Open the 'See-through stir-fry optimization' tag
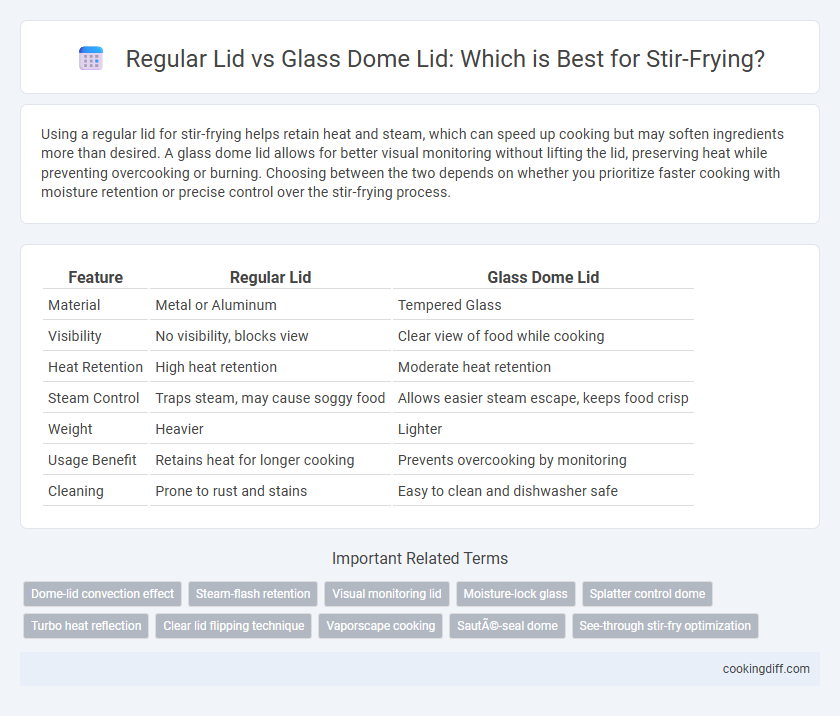Screen dimensions: 840x716 [665, 625]
